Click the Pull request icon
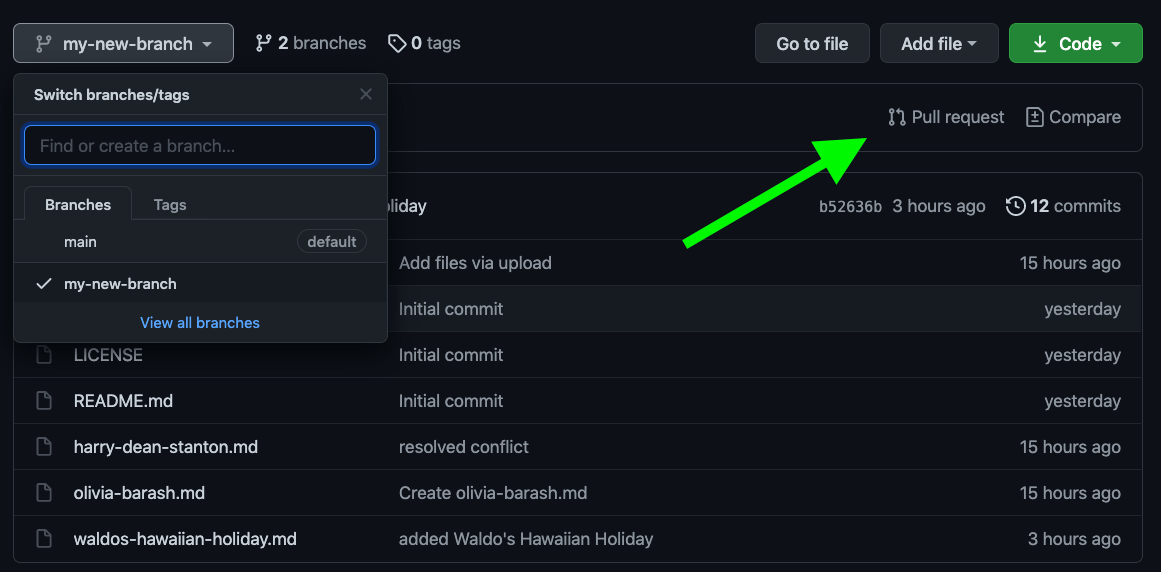The image size is (1161, 572). click(x=897, y=117)
